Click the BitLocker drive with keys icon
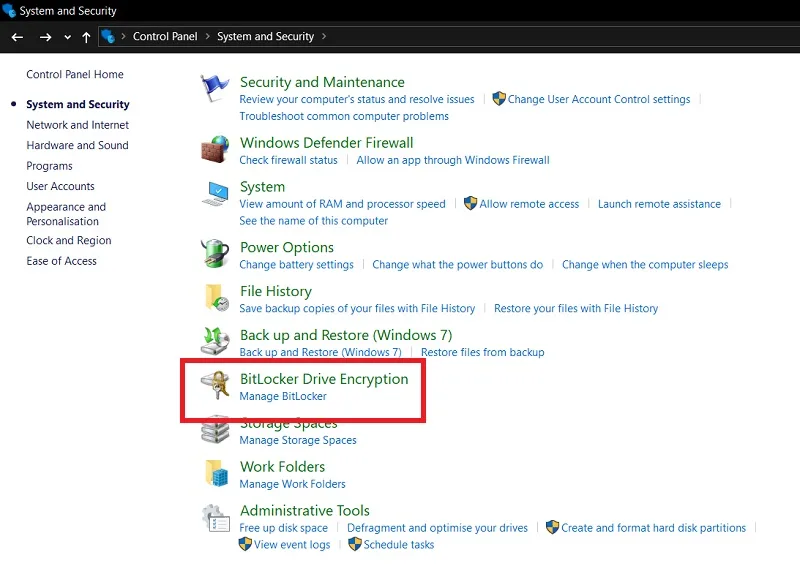 pos(216,385)
